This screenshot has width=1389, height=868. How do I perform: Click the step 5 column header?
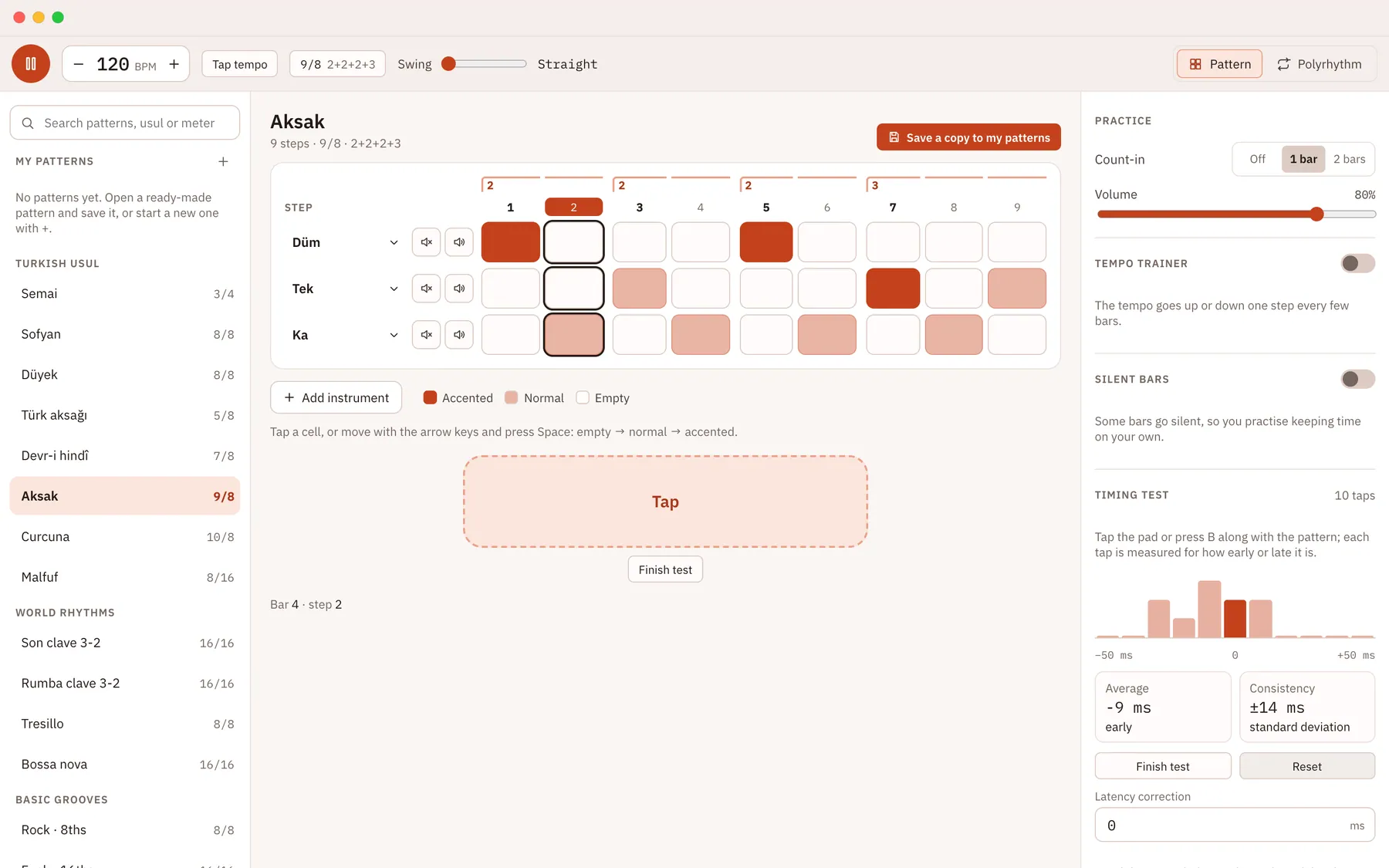766,207
